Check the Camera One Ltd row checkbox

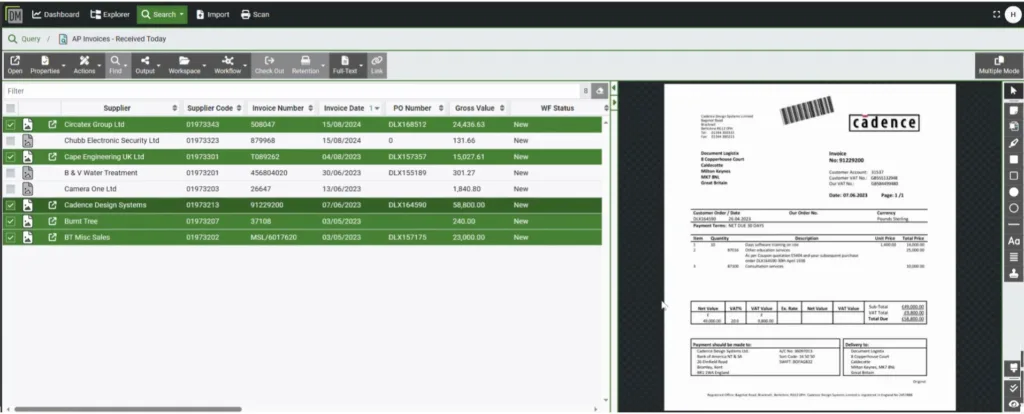tap(10, 189)
